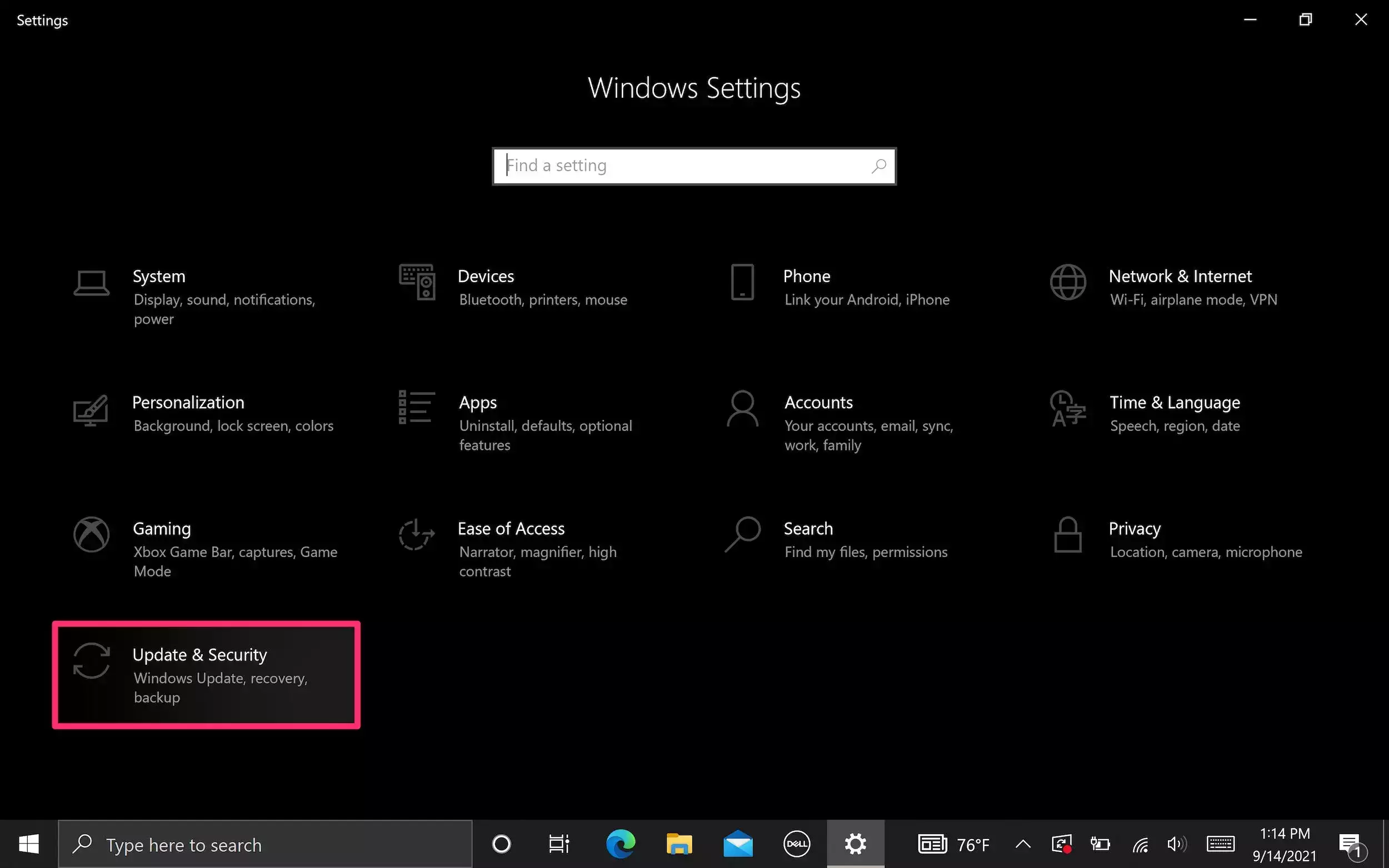Open Microsoft Edge from the taskbar
This screenshot has height=868, width=1389.
click(621, 844)
